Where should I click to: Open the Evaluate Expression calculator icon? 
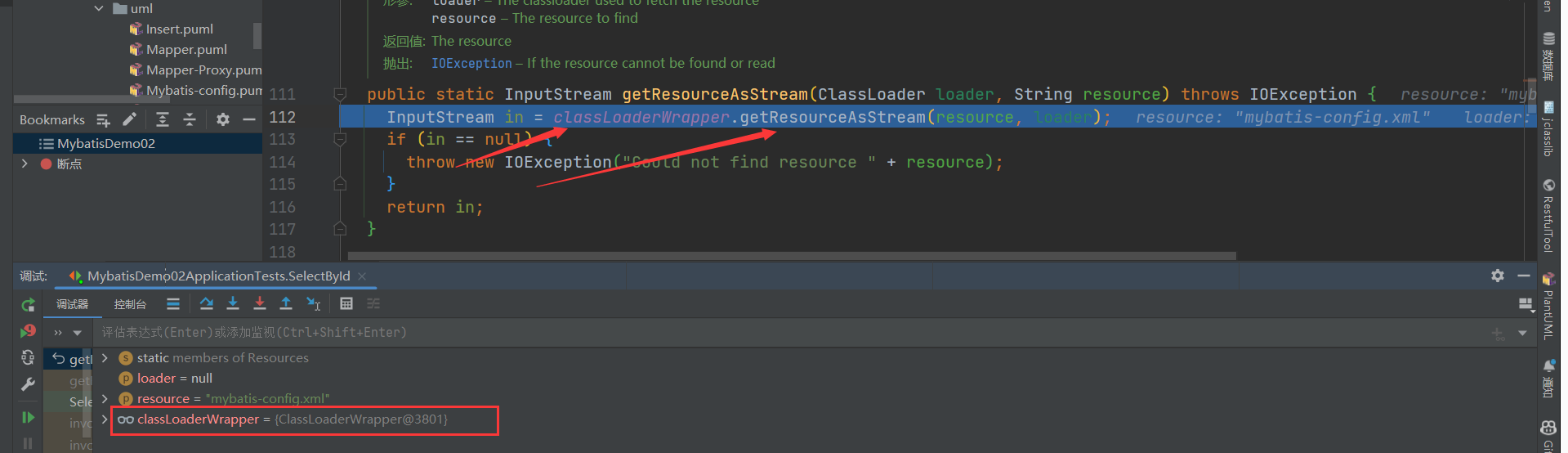click(346, 303)
